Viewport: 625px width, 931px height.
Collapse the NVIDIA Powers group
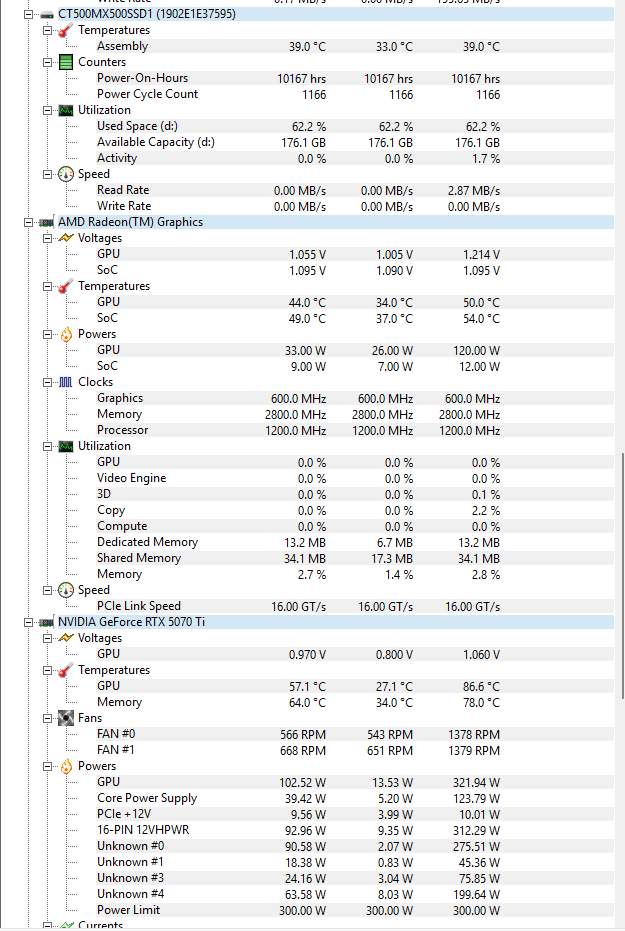point(47,767)
